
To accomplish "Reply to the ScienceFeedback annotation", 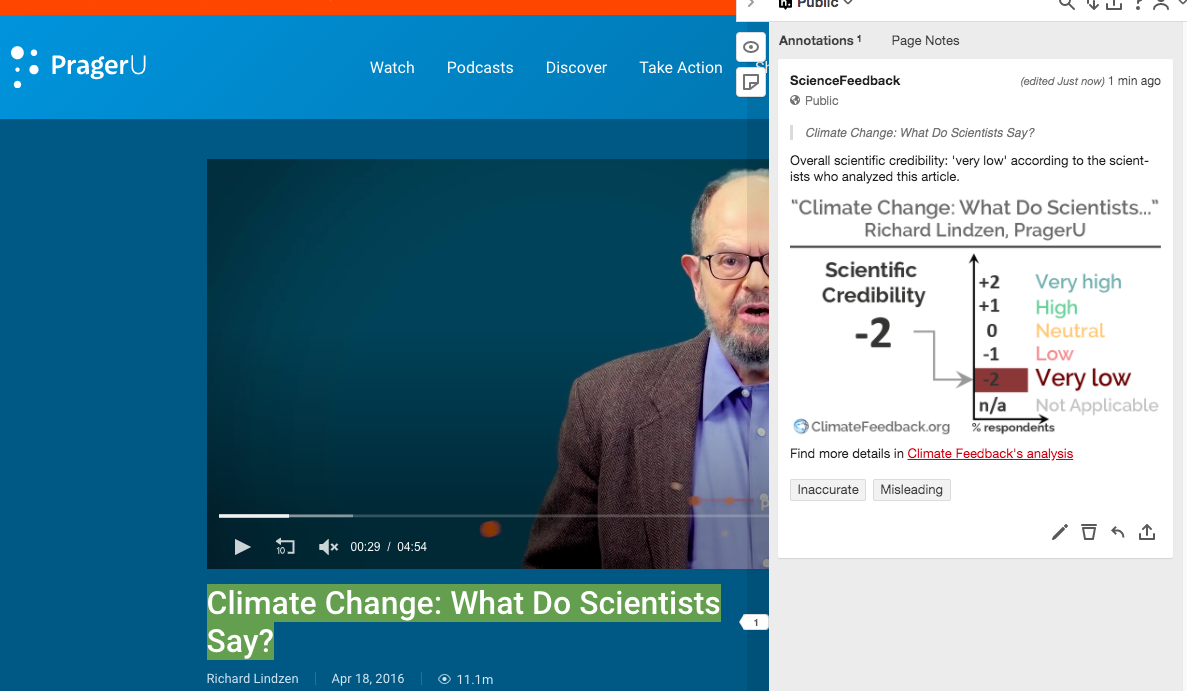I will click(1117, 532).
